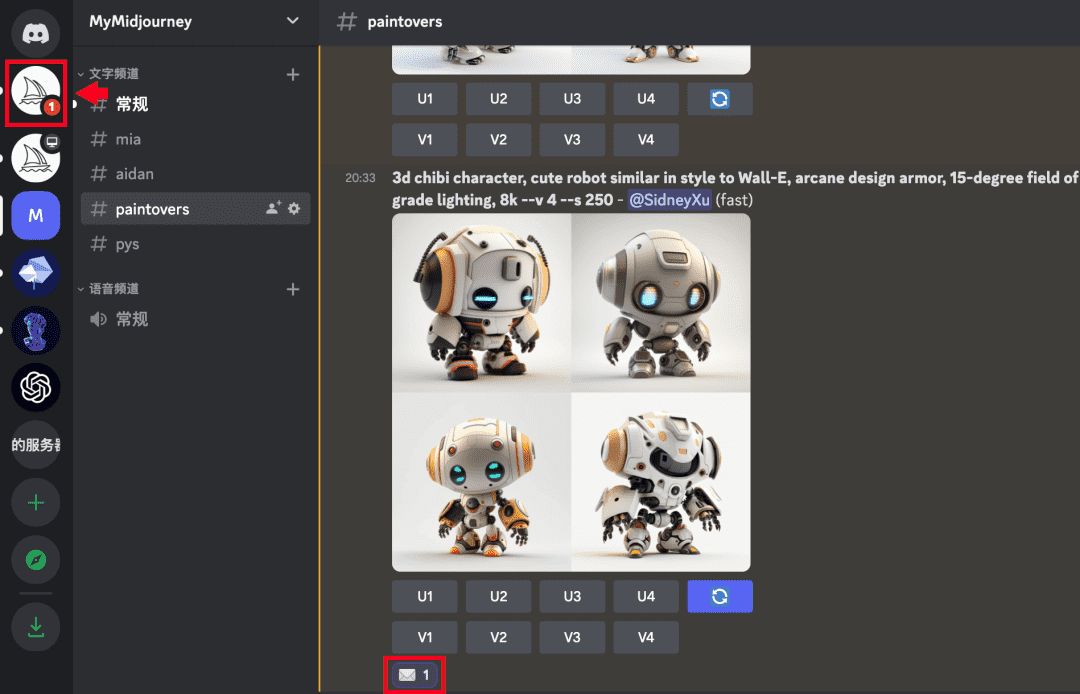1080x694 pixels.
Task: Open the Midjourney server with notification badge
Action: click(x=36, y=92)
